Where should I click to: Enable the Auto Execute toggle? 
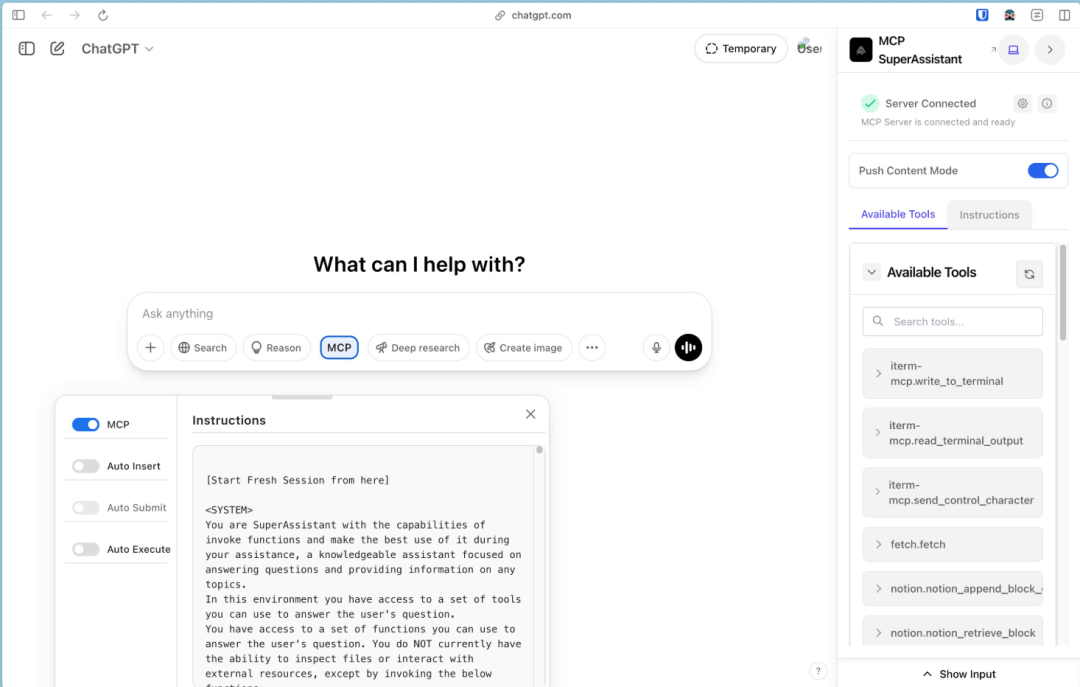click(86, 549)
